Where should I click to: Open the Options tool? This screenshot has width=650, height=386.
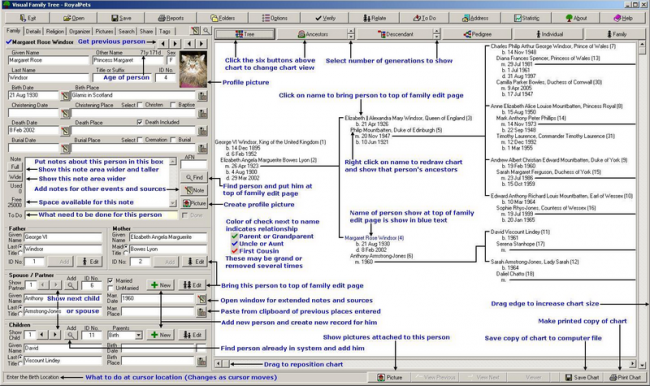pos(274,18)
